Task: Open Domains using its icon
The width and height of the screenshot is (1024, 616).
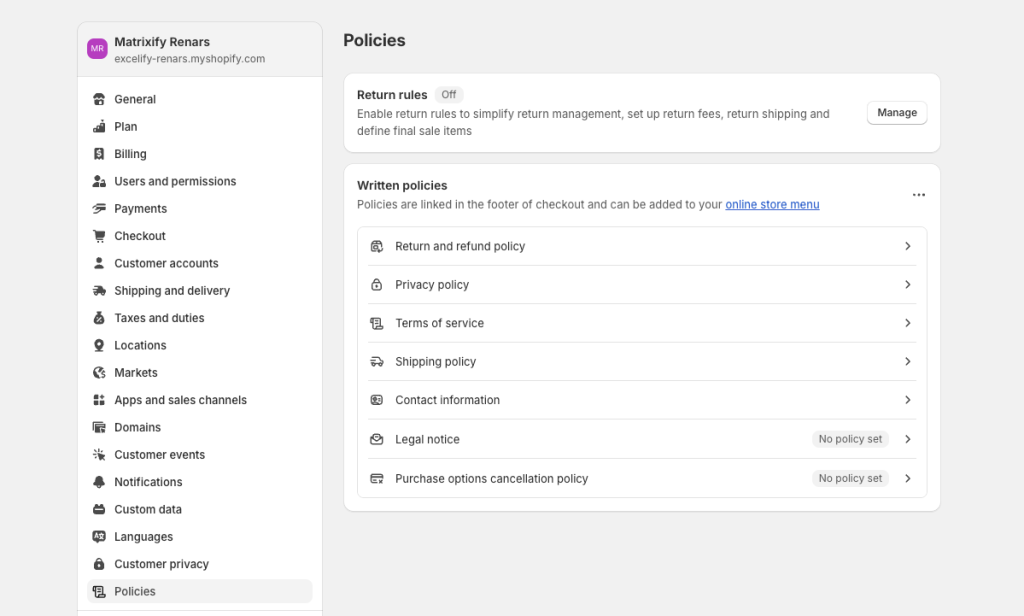Action: [97, 427]
